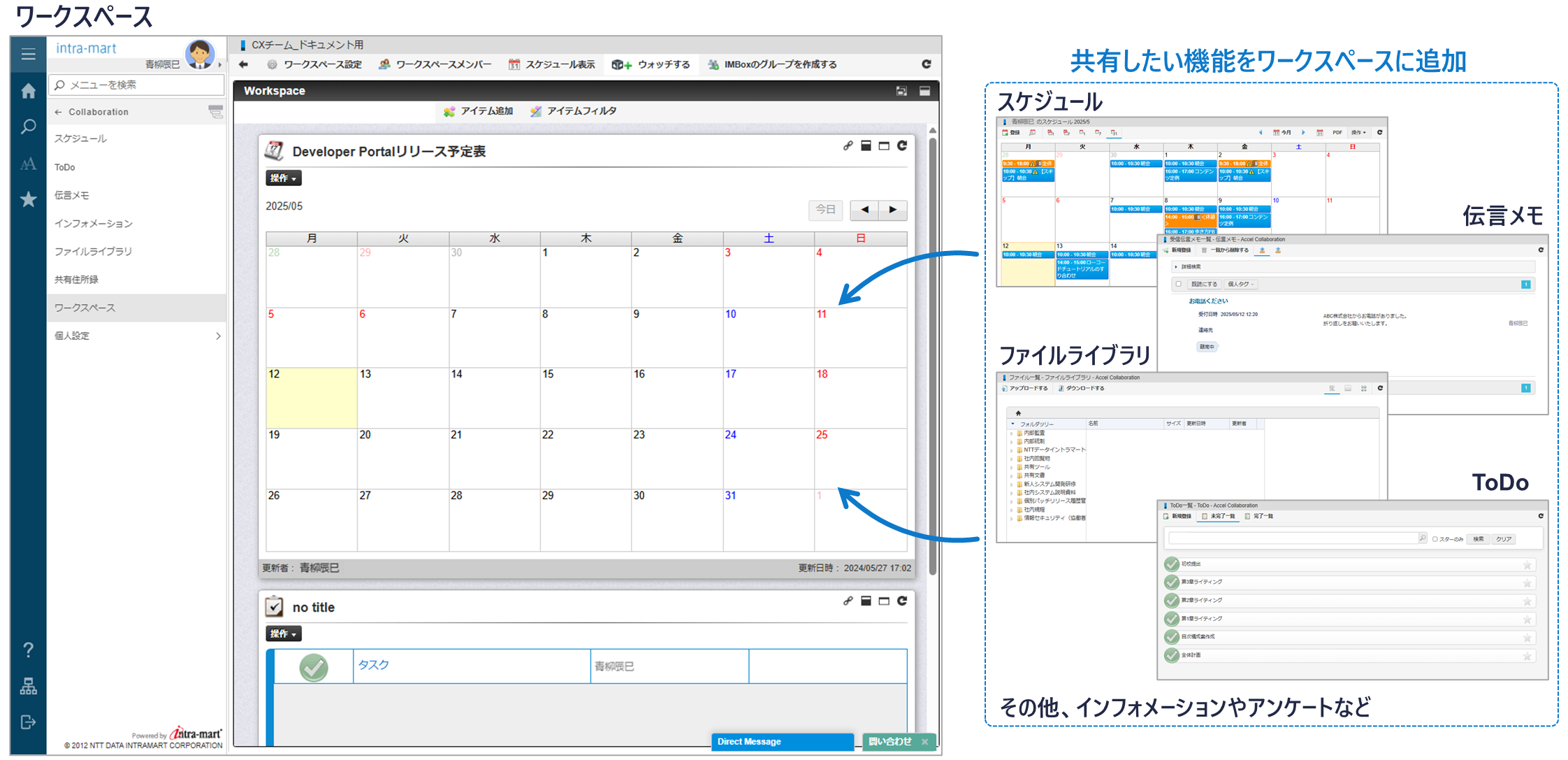Open the help question mark icon
This screenshot has width=1568, height=760.
[28, 650]
